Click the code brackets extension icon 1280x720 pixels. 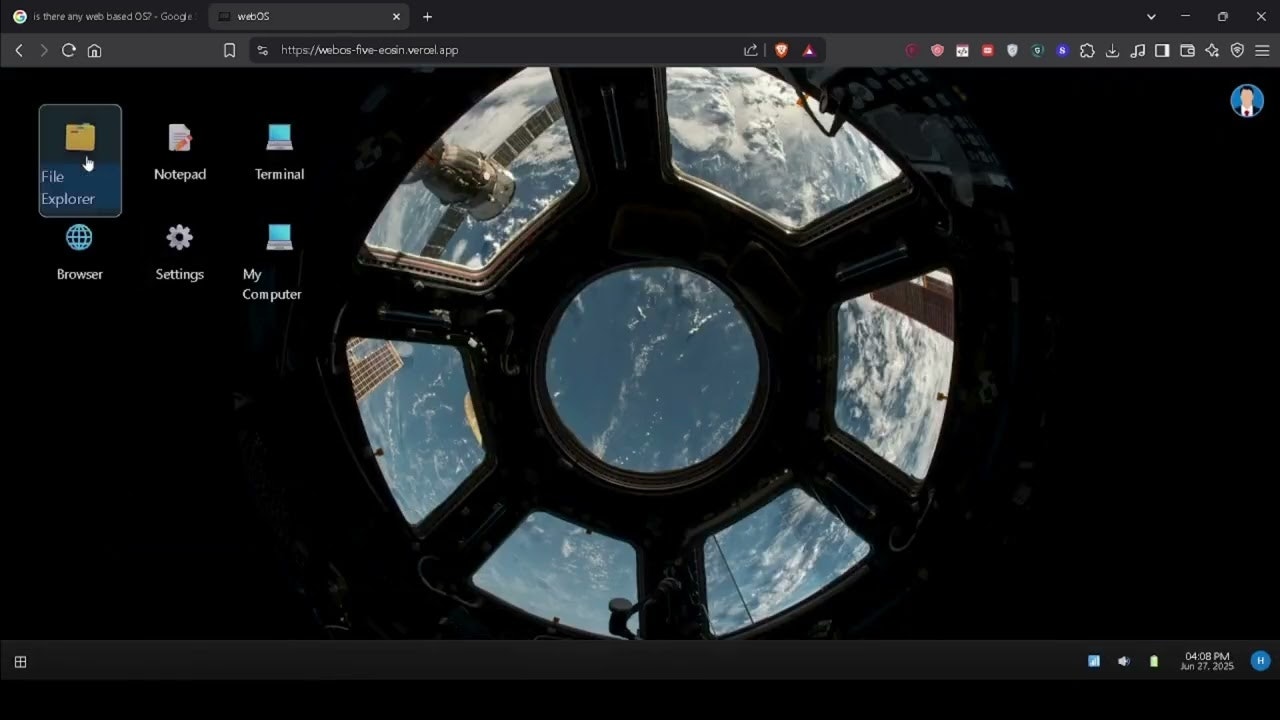coord(962,50)
